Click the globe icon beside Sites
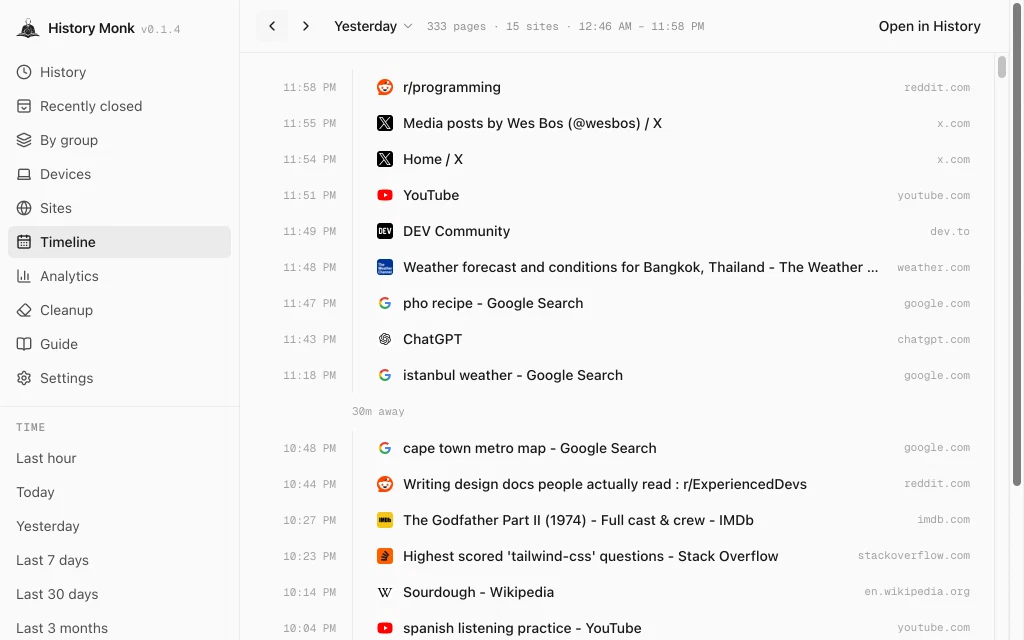Screen dimensions: 1024x640 [x=24, y=208]
